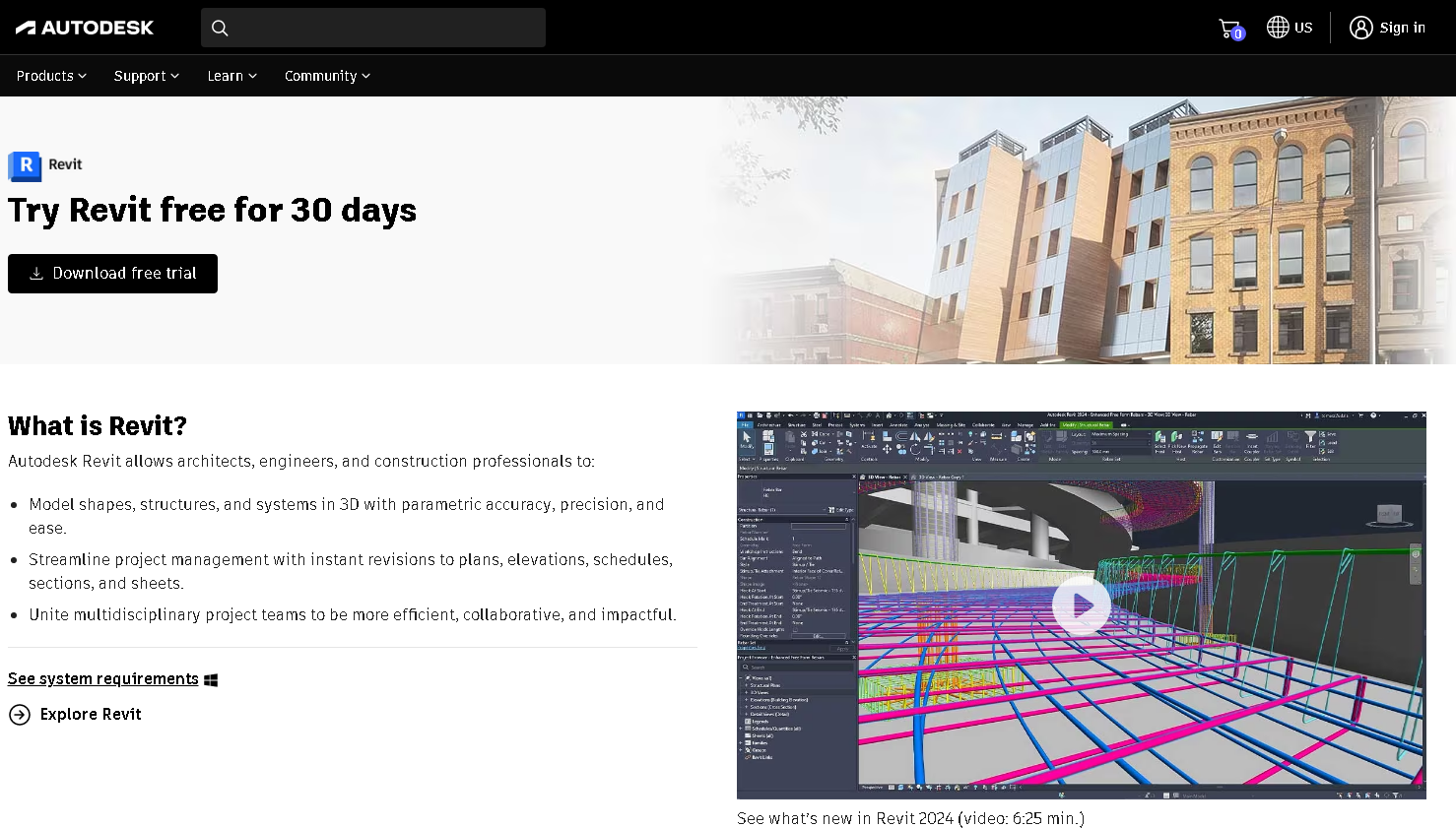Click the Sign in link
The width and height of the screenshot is (1456, 828).
(1402, 28)
